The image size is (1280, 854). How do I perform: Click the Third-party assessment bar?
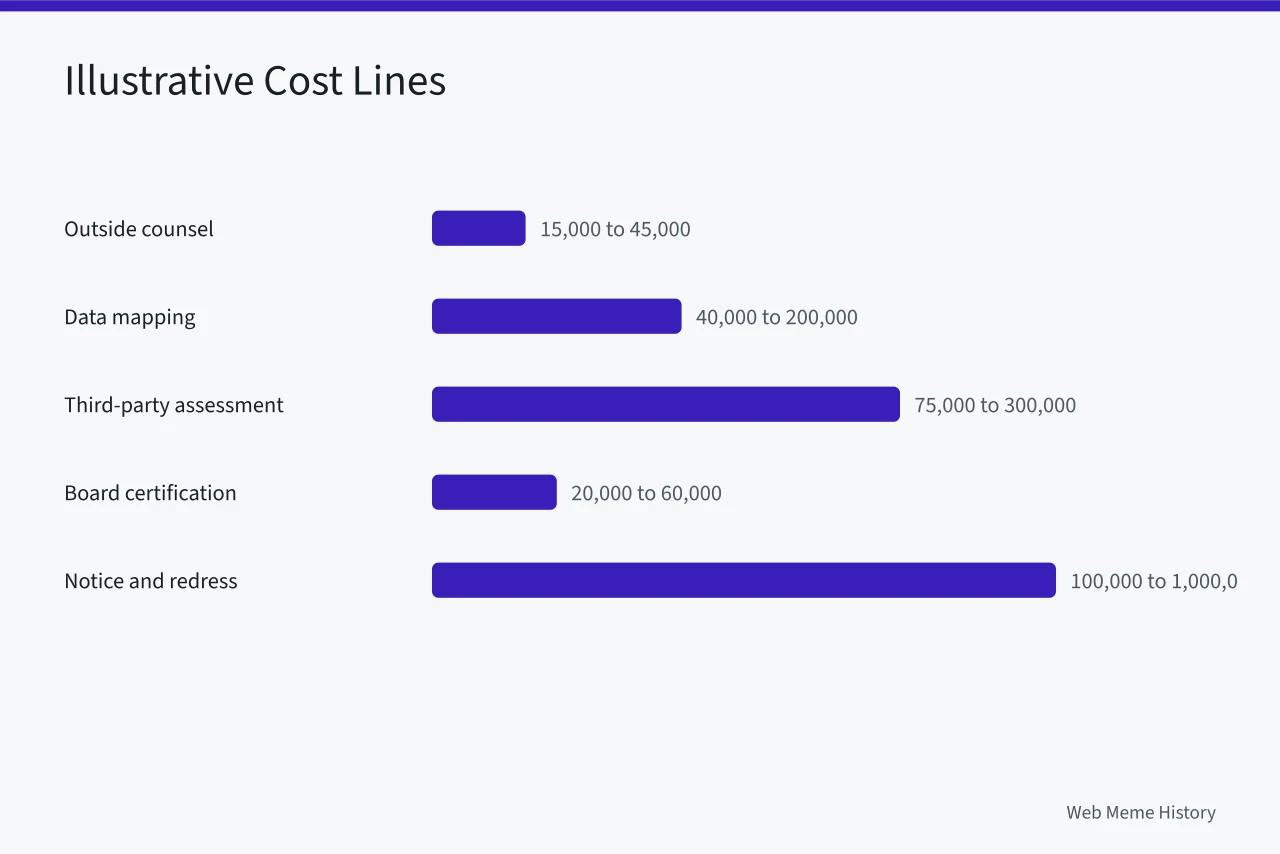(666, 404)
